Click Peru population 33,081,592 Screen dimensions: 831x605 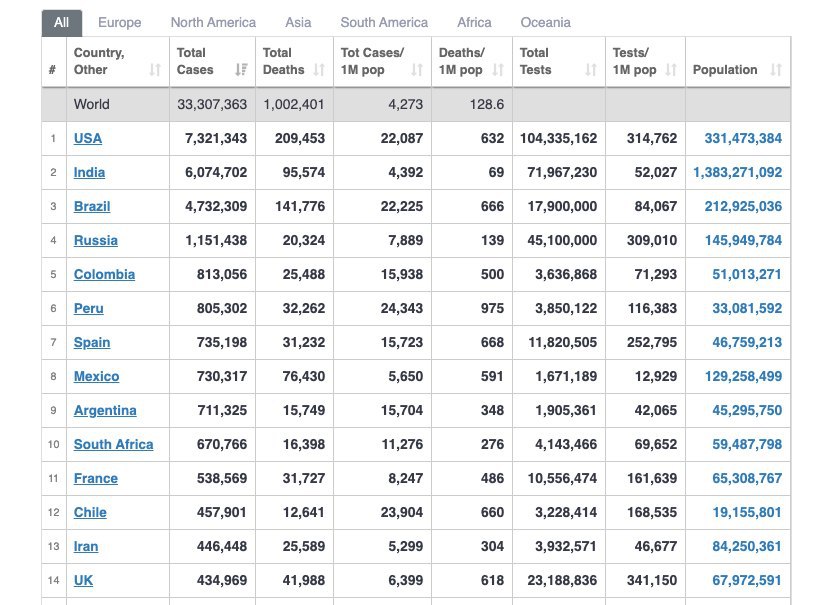coord(747,308)
